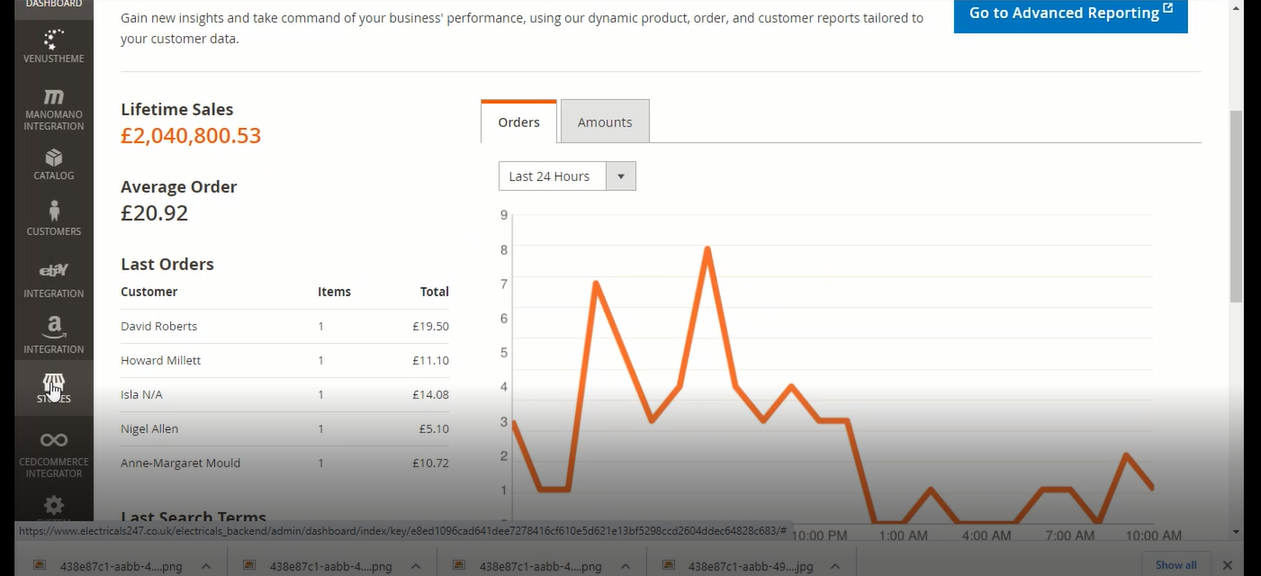Click Go to Advanced Reporting button

coord(1070,13)
